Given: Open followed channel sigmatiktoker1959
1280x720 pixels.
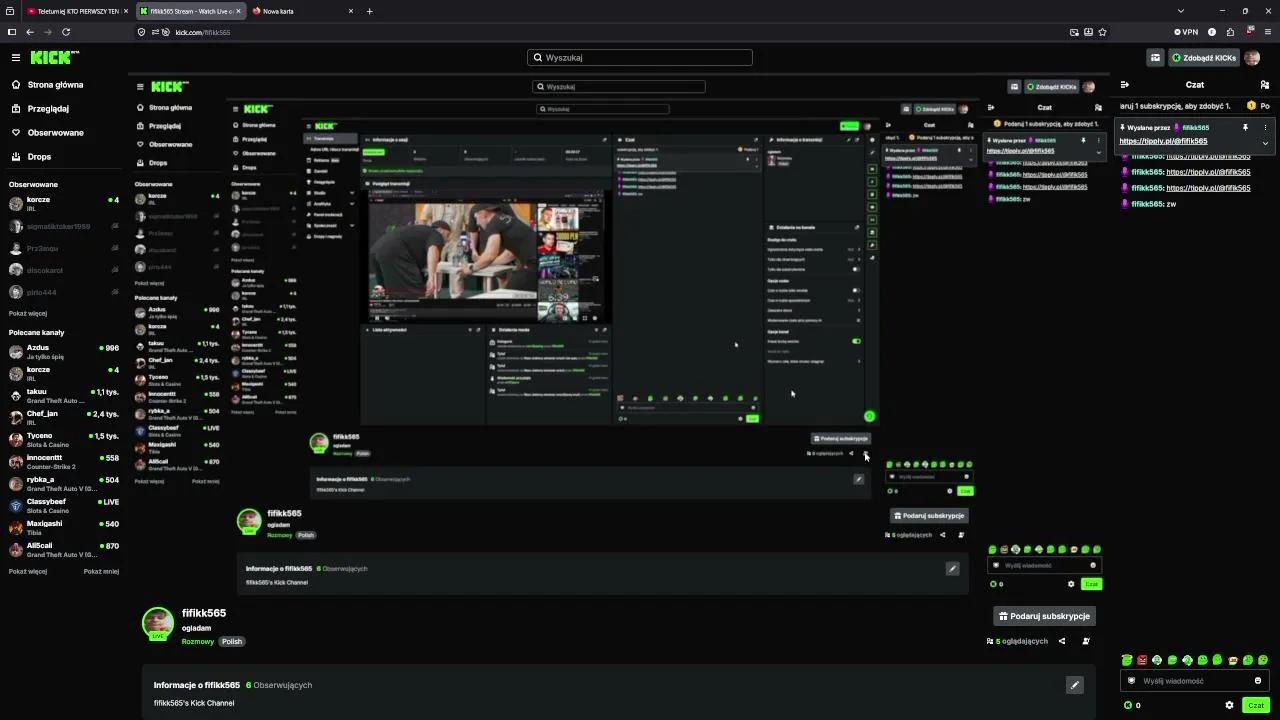Looking at the screenshot, I should [64, 227].
